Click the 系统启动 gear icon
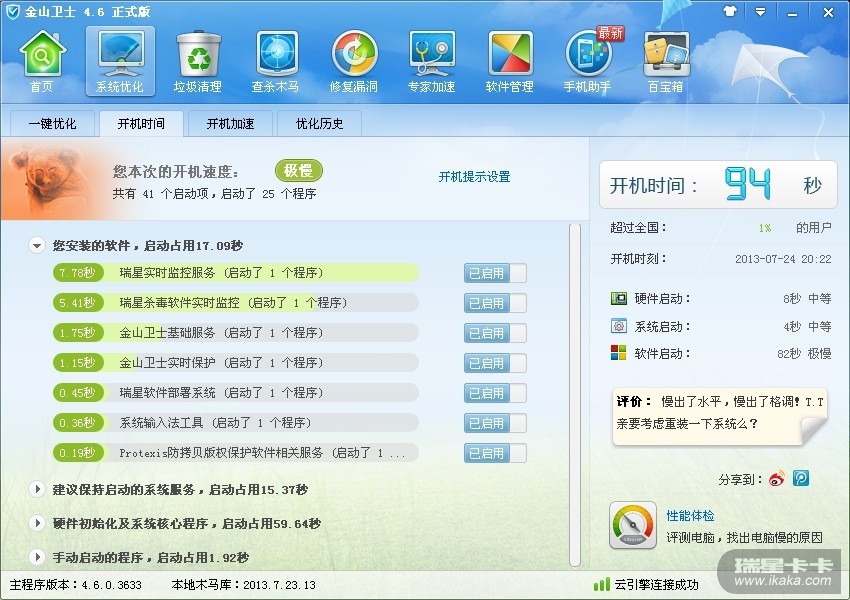Viewport: 850px width, 600px height. pos(619,326)
